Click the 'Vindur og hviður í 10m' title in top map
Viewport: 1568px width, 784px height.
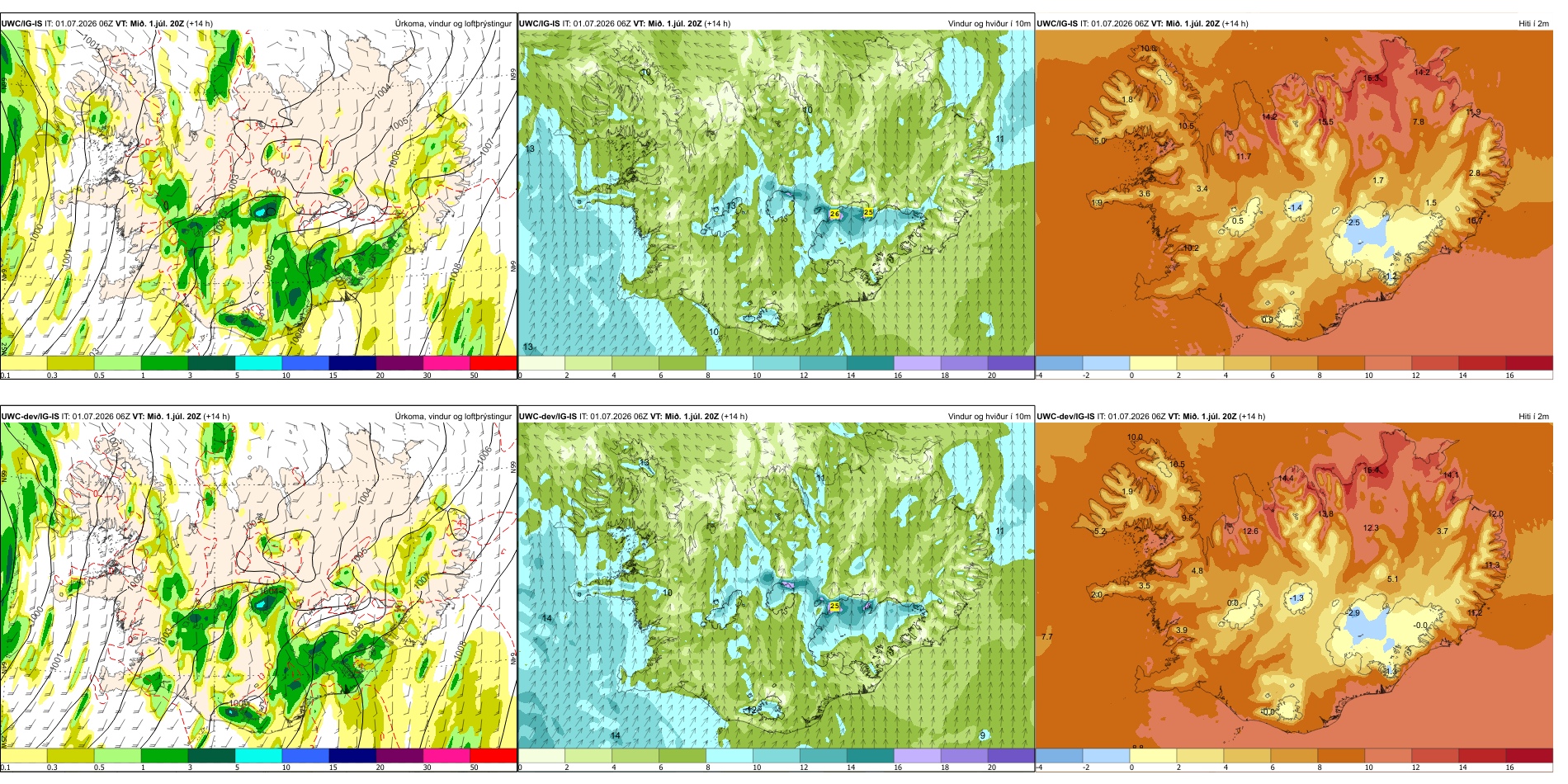tap(989, 24)
